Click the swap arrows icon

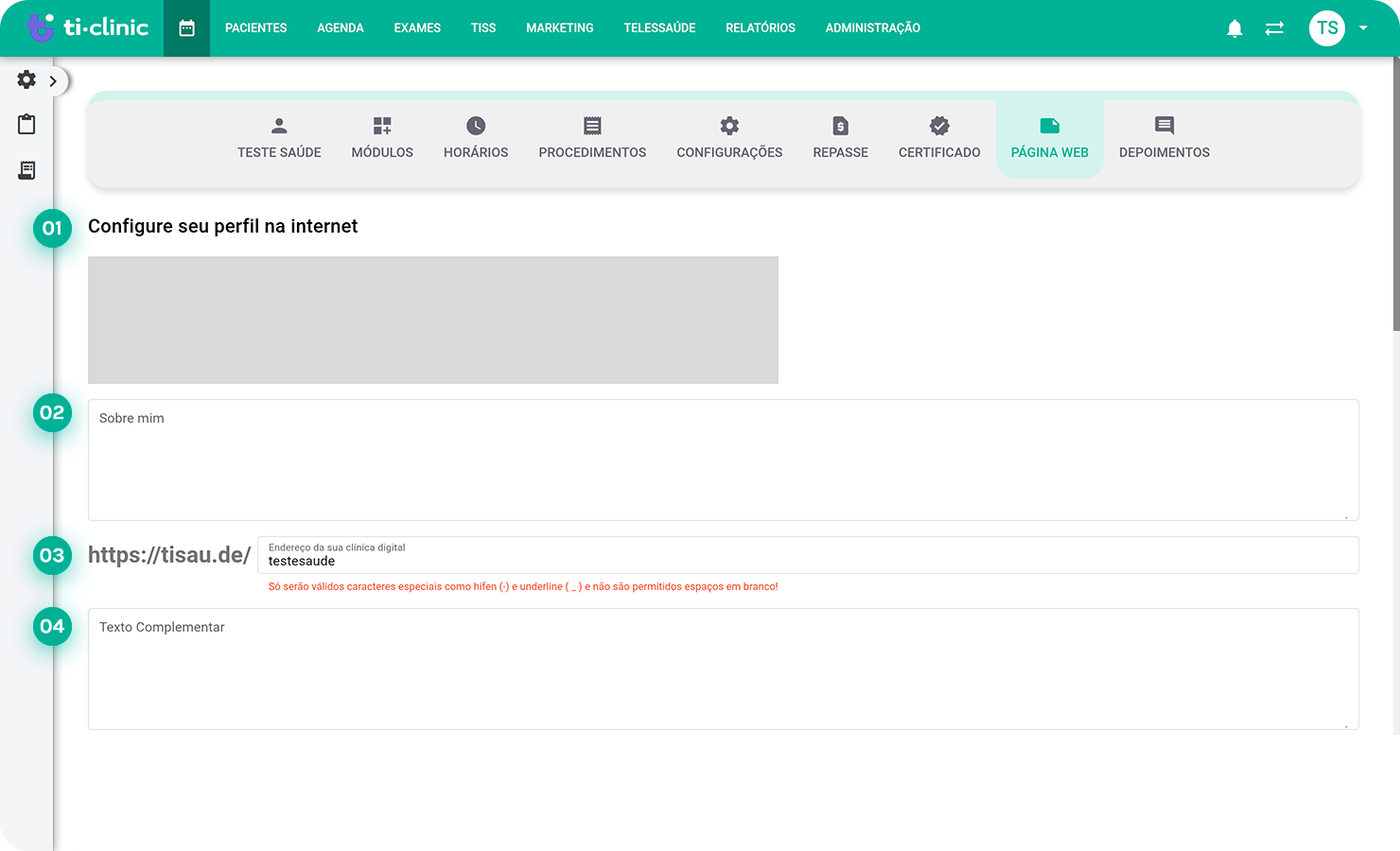pyautogui.click(x=1274, y=28)
